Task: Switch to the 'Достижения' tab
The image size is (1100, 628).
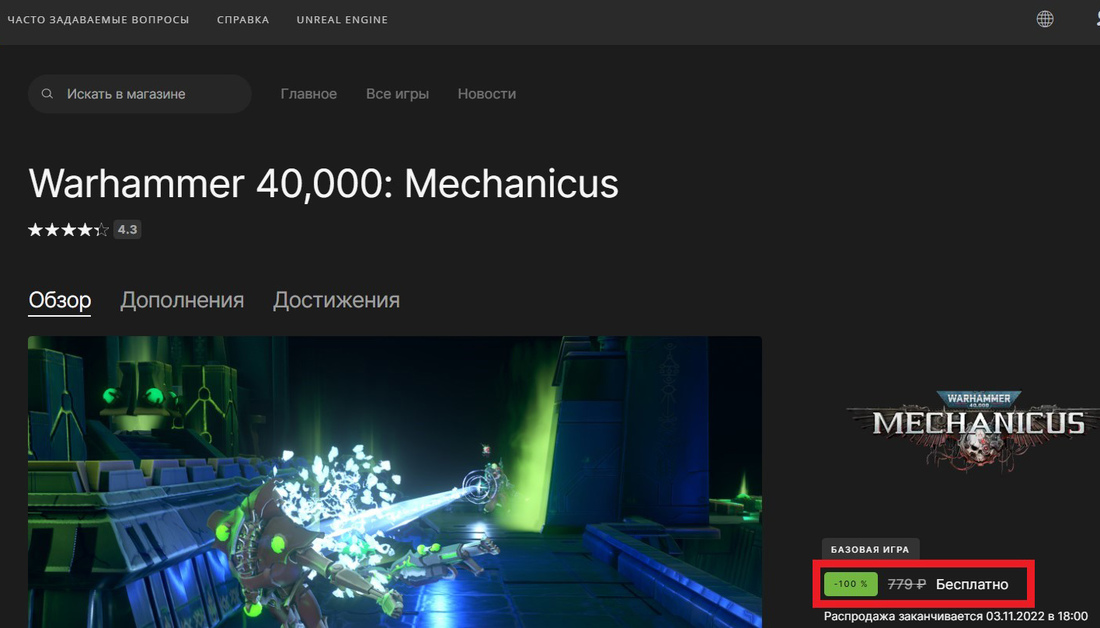Action: tap(336, 300)
